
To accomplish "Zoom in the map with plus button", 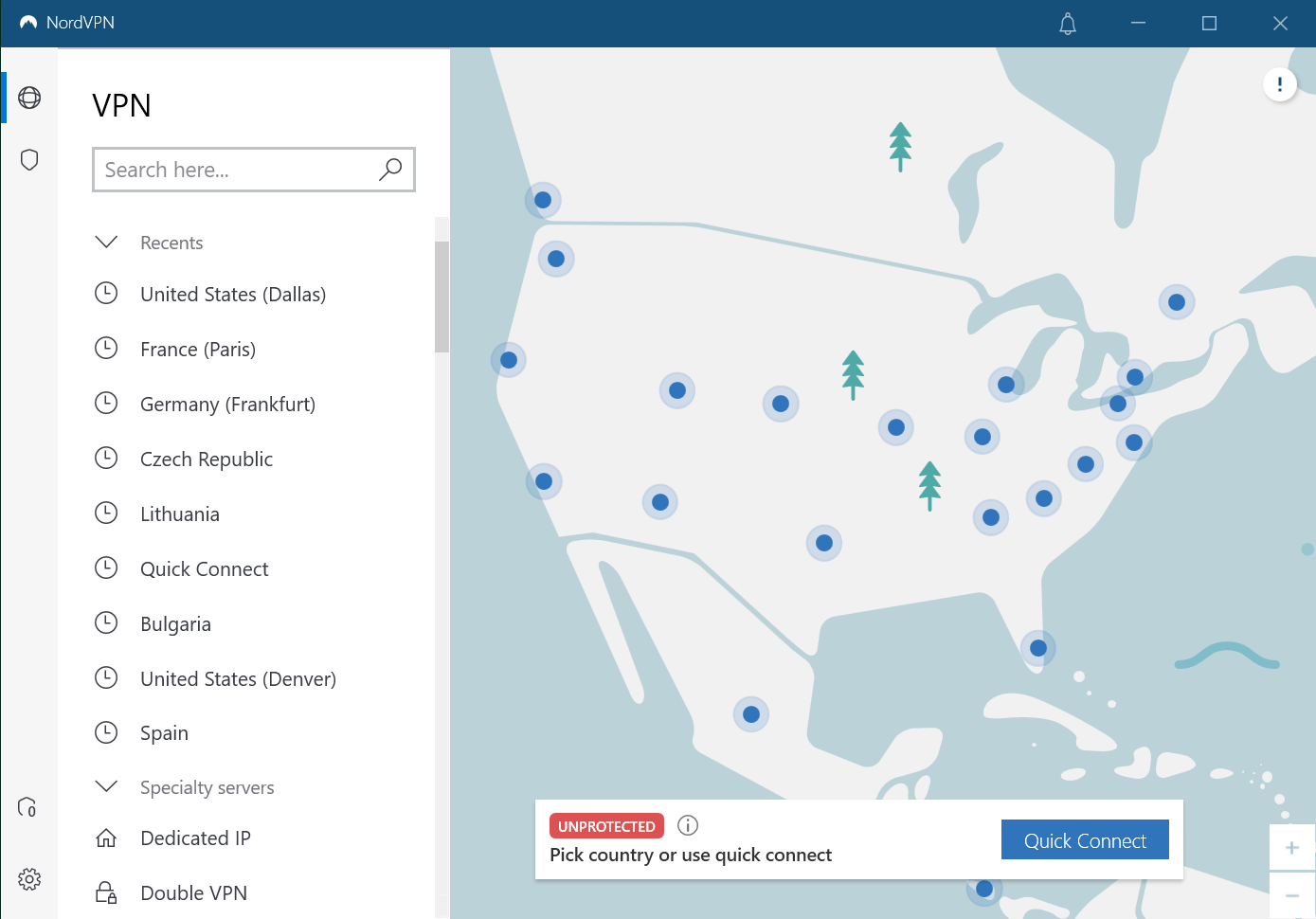I will [x=1292, y=848].
